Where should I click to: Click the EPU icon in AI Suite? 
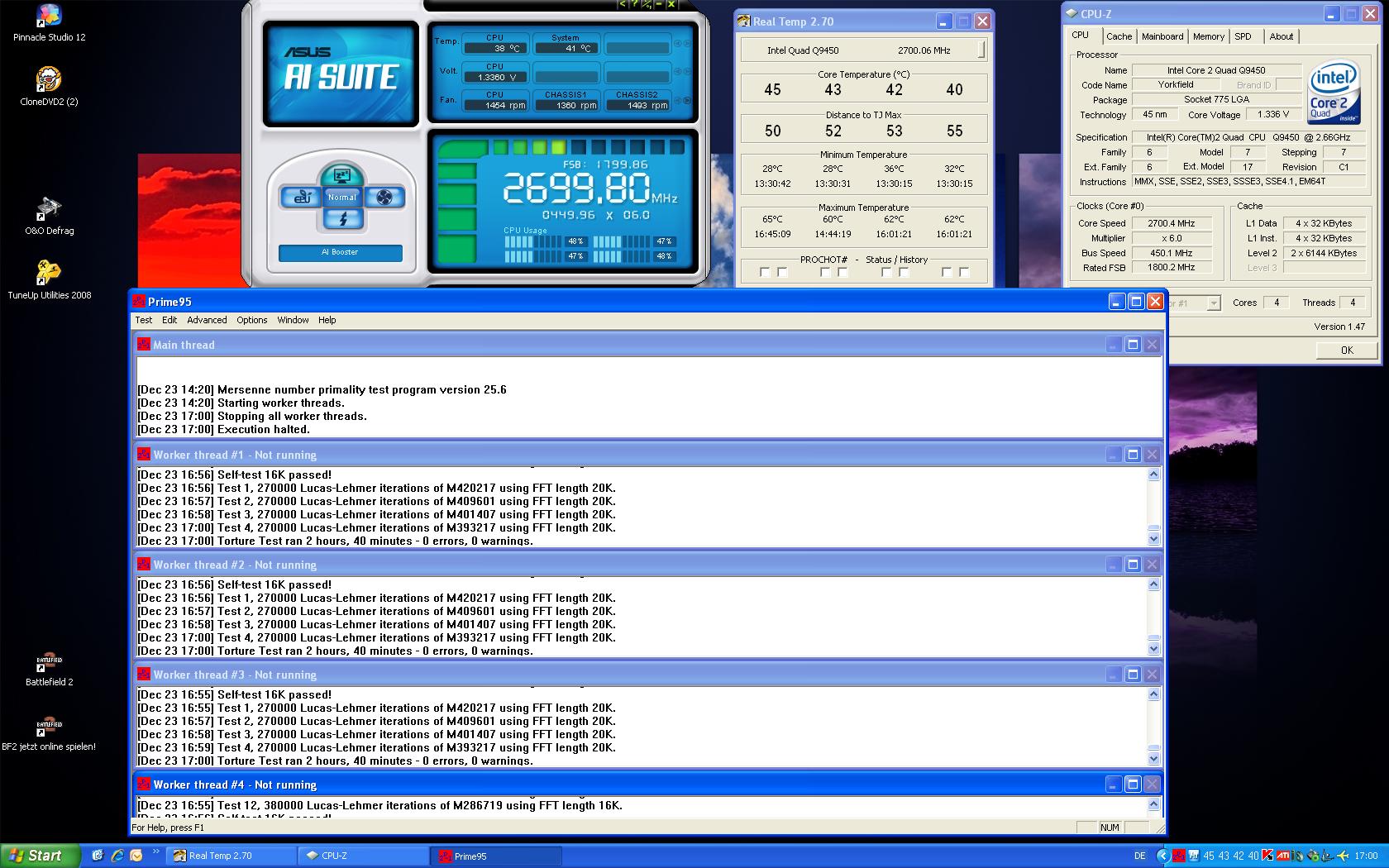(x=300, y=197)
